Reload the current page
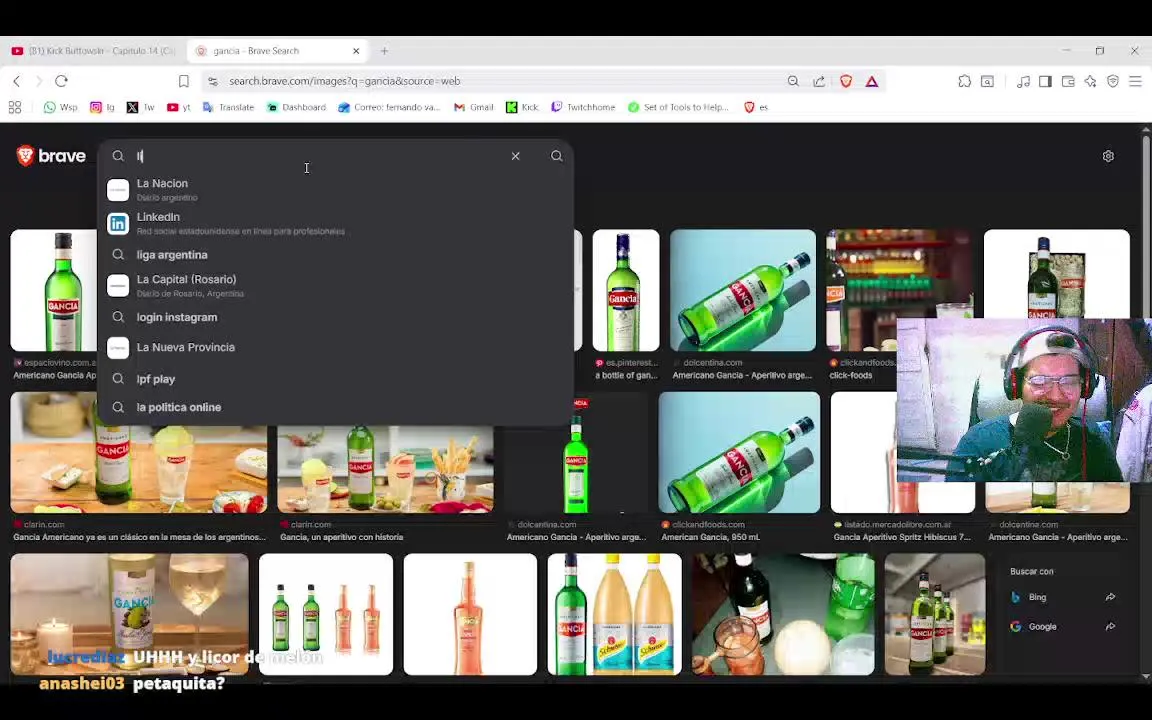 click(62, 81)
